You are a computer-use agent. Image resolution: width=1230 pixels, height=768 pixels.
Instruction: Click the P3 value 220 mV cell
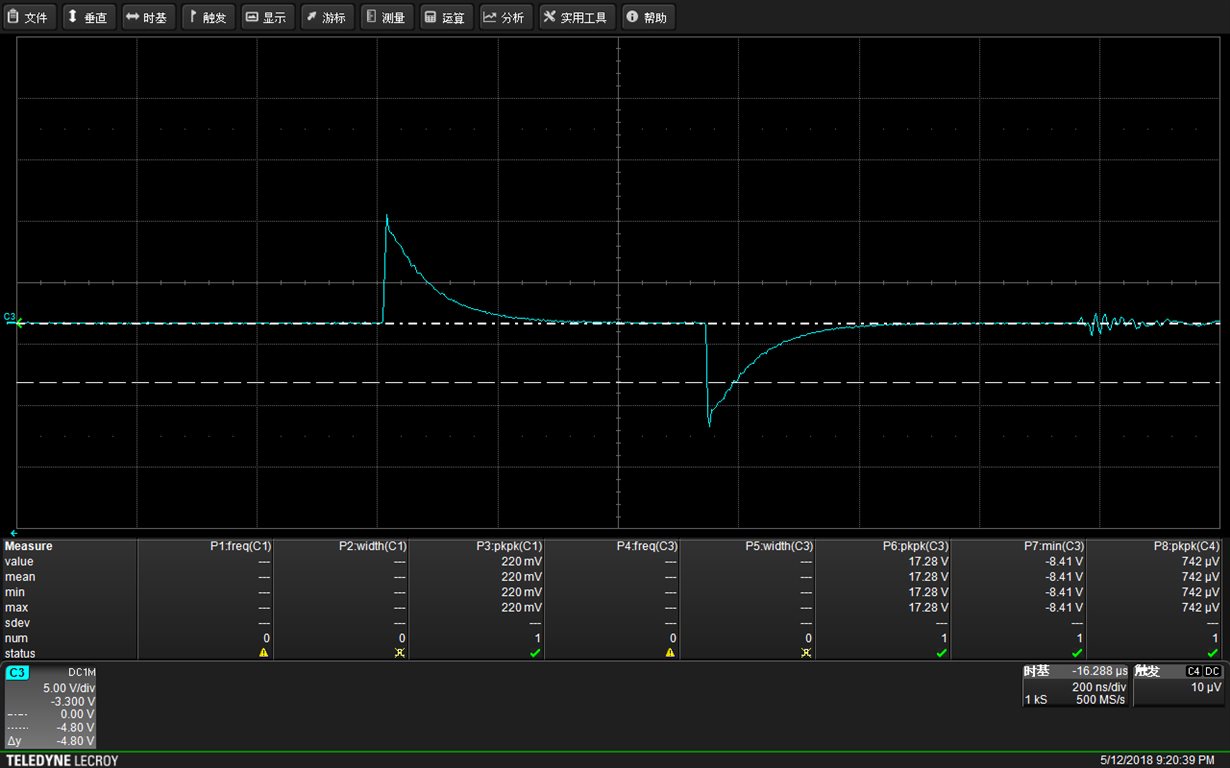pyautogui.click(x=522, y=561)
